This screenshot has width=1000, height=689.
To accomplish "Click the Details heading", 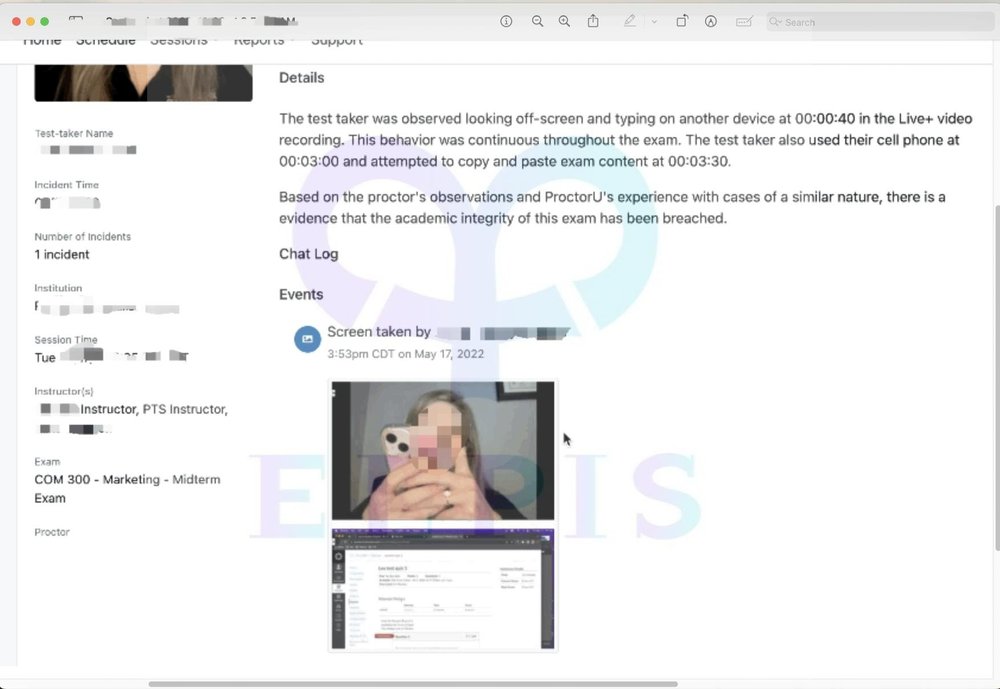I will 302,78.
